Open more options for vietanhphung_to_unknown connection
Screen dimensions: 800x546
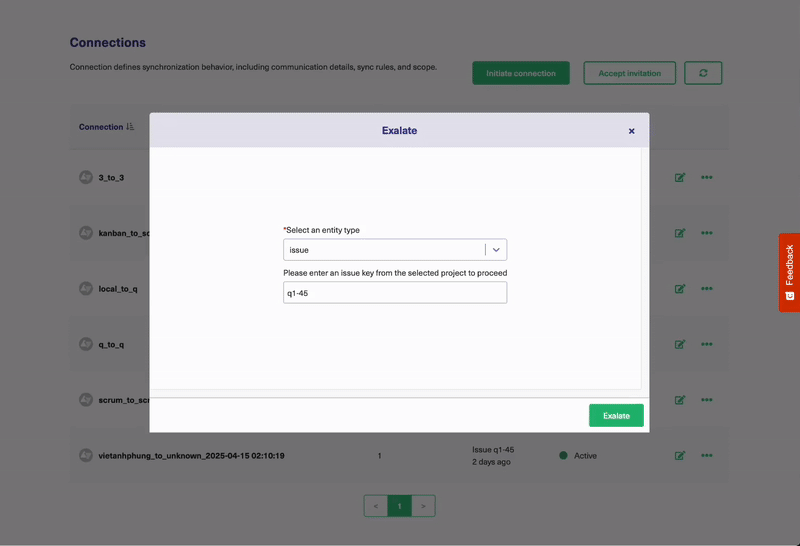point(707,456)
